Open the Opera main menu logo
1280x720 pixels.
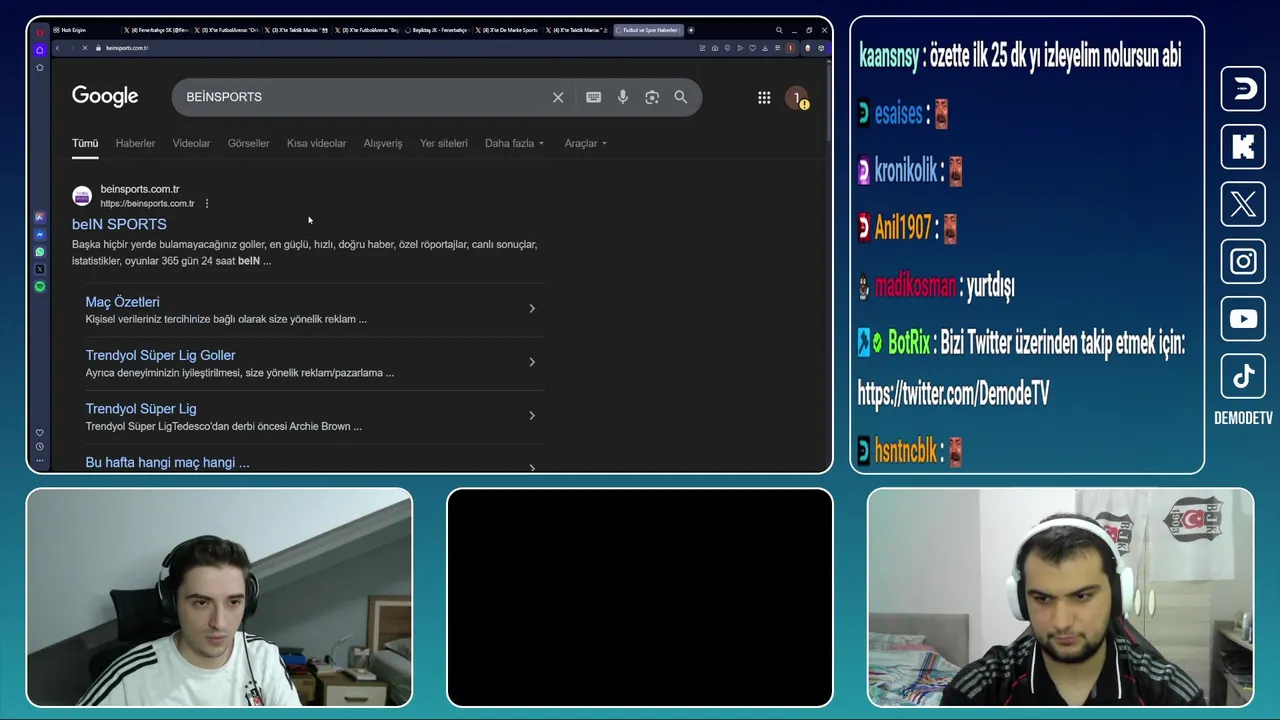point(40,31)
